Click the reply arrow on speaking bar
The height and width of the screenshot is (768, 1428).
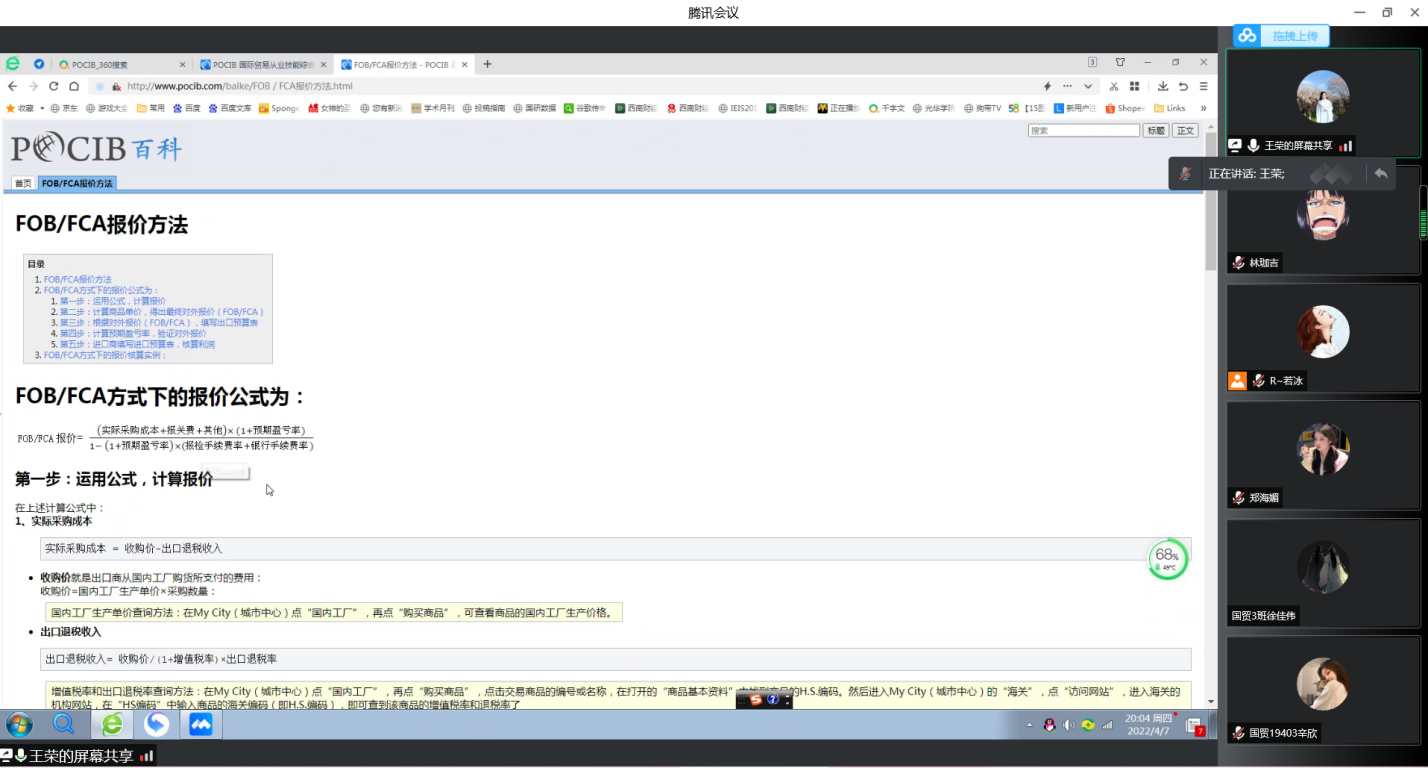(x=1380, y=173)
